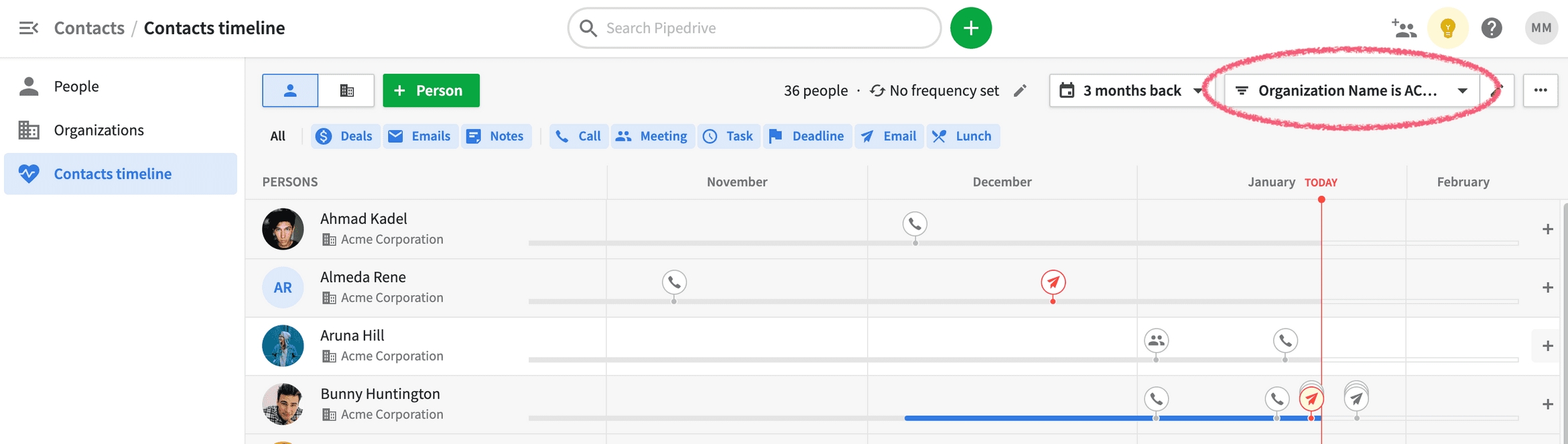Select the All filter
Image resolution: width=1568 pixels, height=444 pixels.
pos(277,136)
